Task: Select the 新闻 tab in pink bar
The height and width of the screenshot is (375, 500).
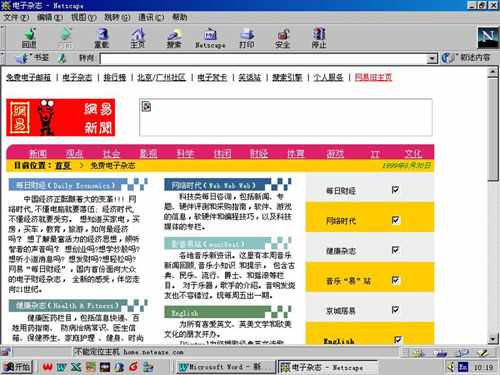Action: 38,153
